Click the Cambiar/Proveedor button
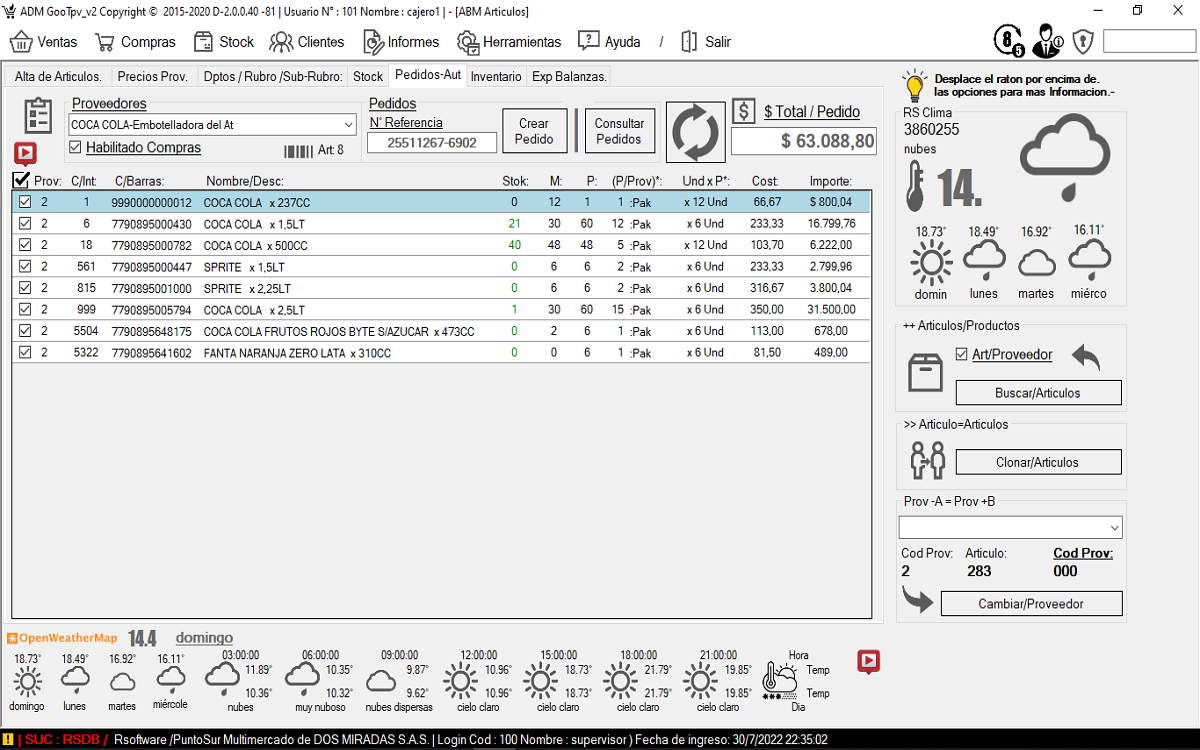Viewport: 1200px width, 750px height. click(x=1031, y=604)
